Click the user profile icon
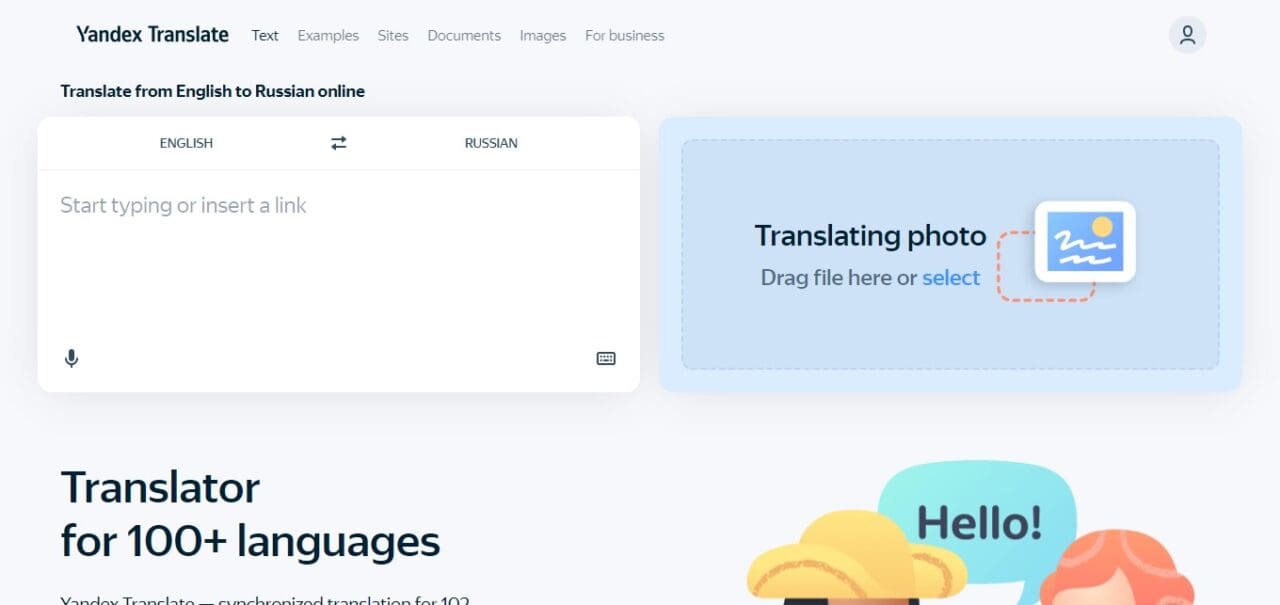Image resolution: width=1280 pixels, height=605 pixels. 1187,35
